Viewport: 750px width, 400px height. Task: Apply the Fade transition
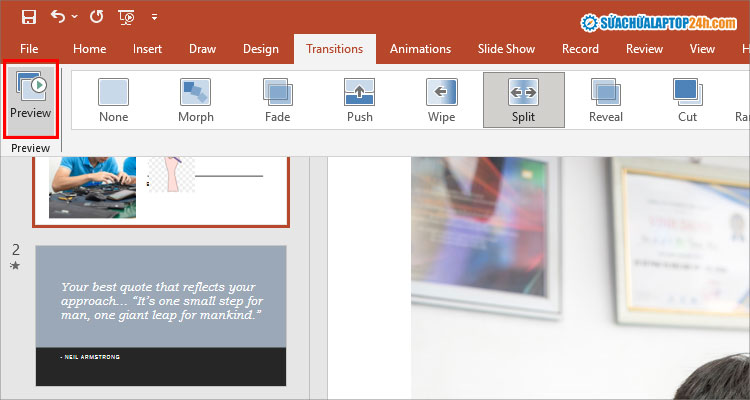click(277, 100)
